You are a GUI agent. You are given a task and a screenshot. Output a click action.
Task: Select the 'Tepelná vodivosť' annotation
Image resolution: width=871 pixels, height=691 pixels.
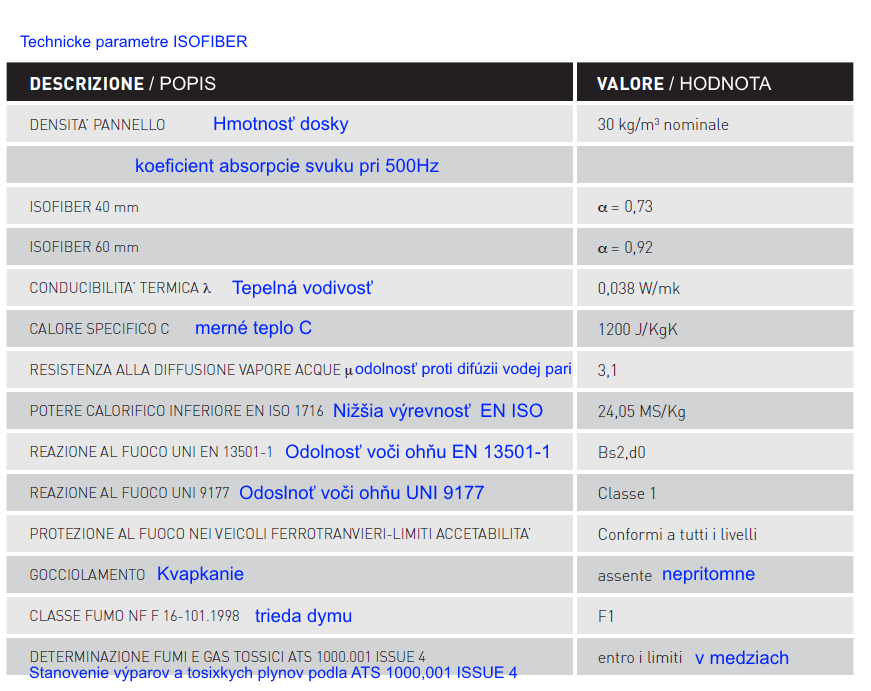[303, 288]
